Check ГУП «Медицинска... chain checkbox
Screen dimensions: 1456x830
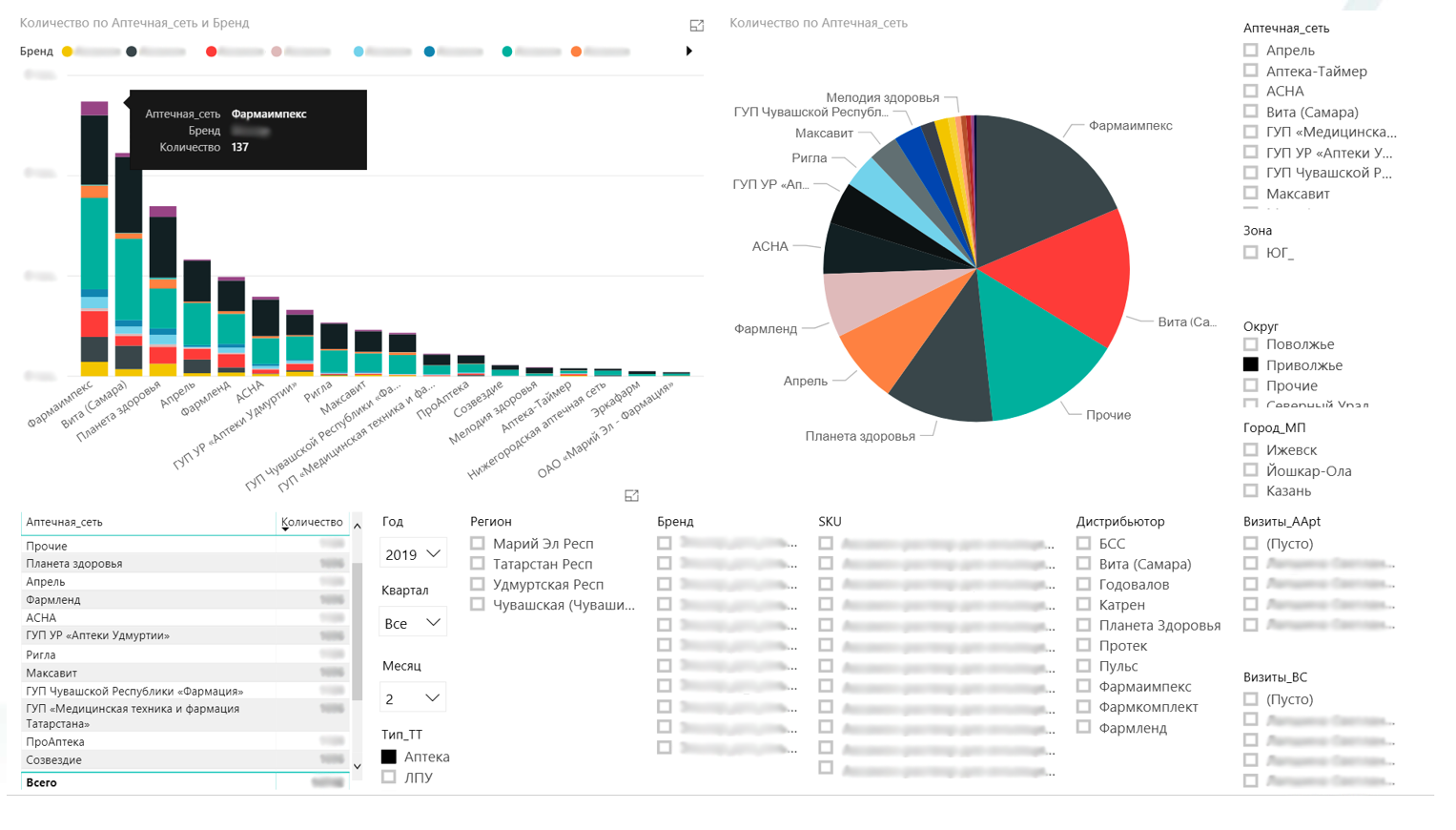click(1251, 132)
